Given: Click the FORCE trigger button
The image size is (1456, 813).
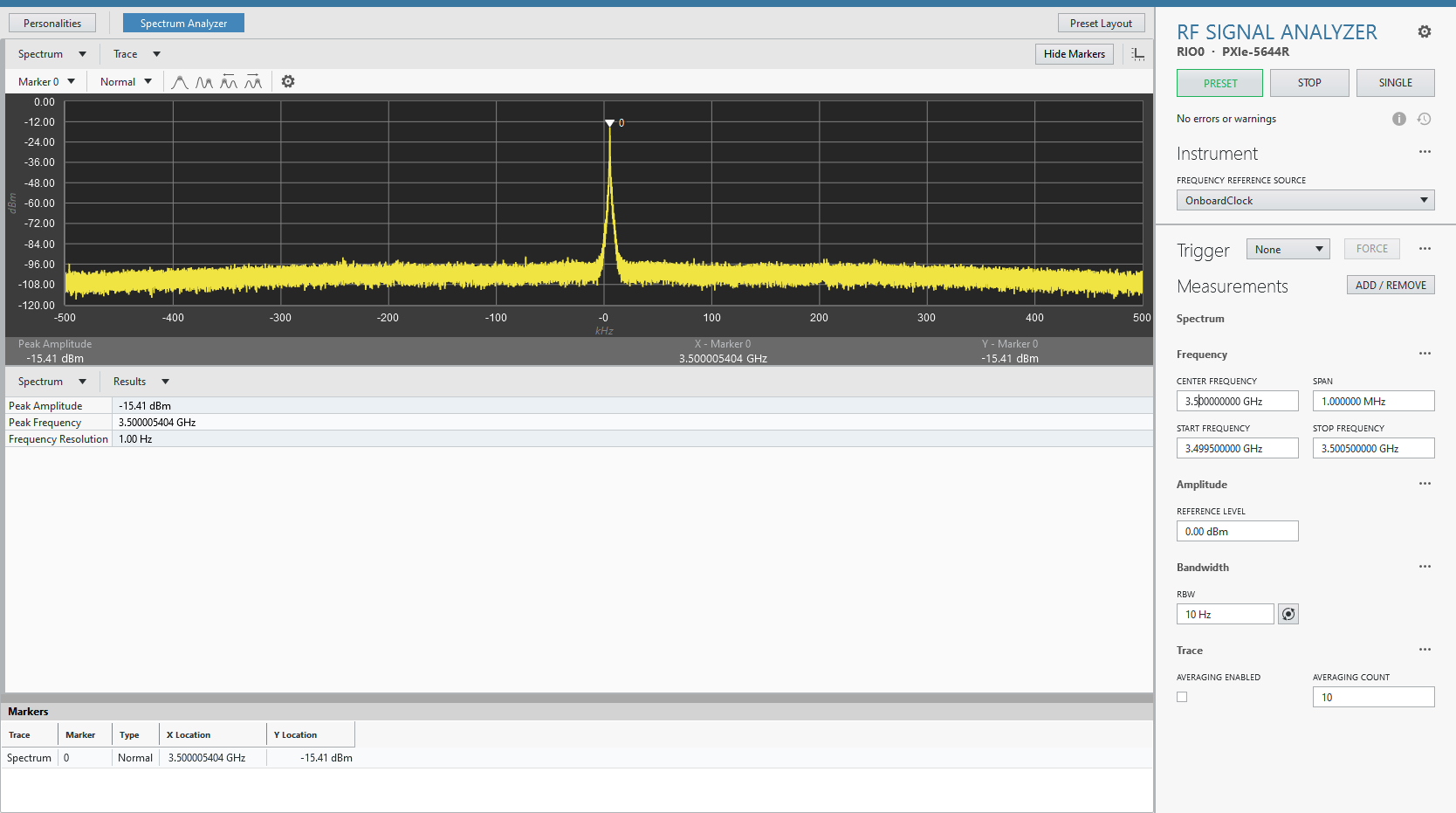Looking at the screenshot, I should click(x=1371, y=249).
